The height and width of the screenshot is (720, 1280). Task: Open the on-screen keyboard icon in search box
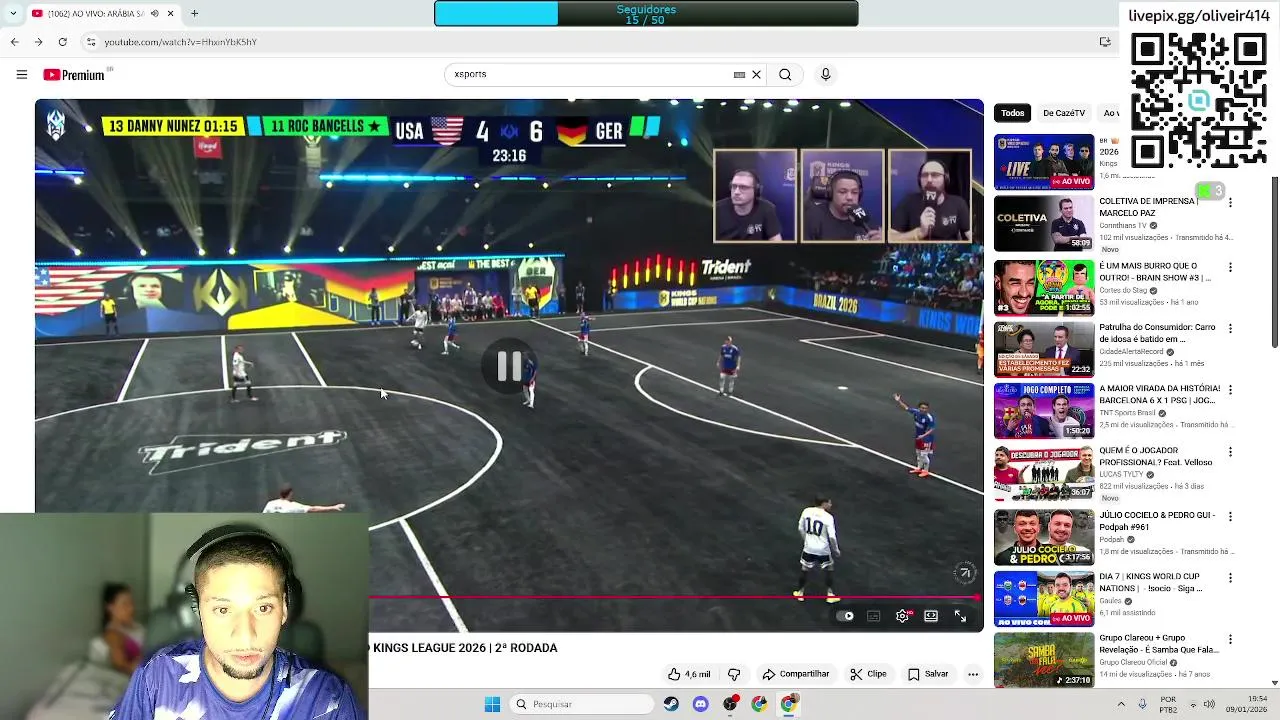click(739, 74)
